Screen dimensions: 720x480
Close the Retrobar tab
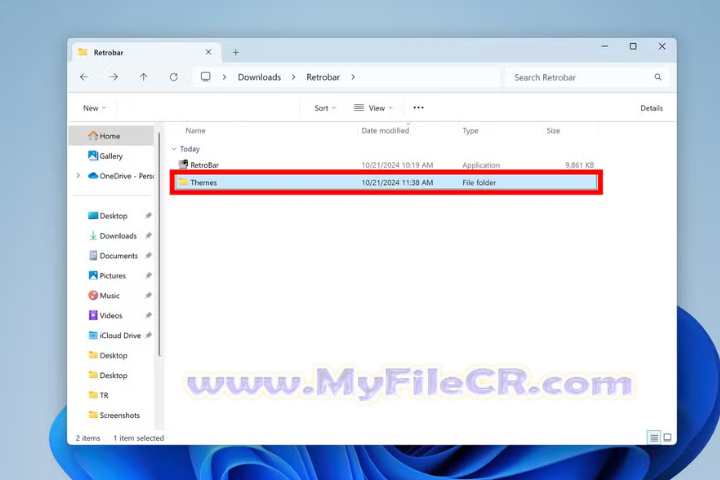208,52
